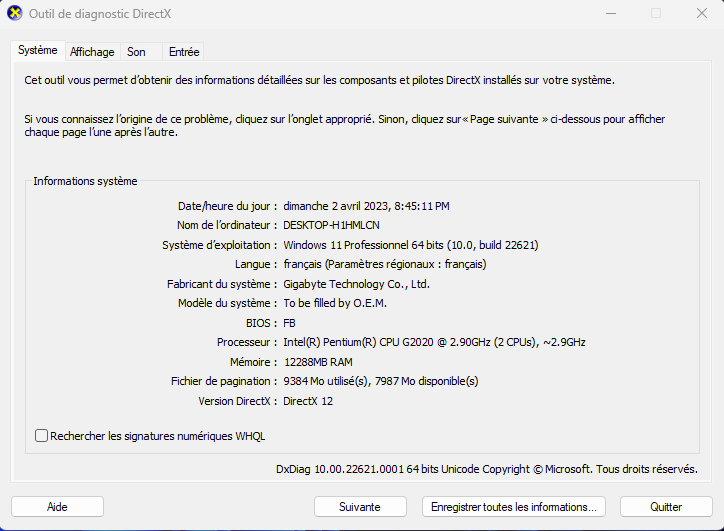Screen dimensions: 724x531
Task: Click the BIOS value FB
Action: 289,323
